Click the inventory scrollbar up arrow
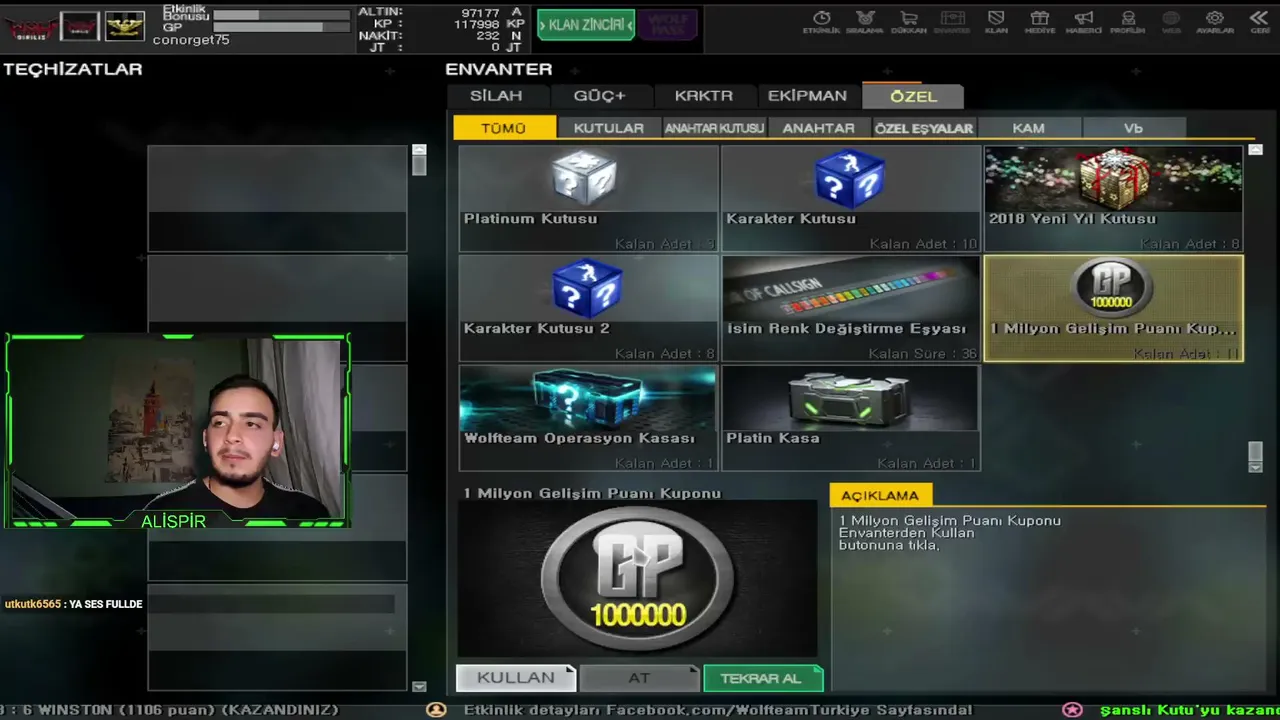Viewport: 1280px width, 720px height. tap(1255, 150)
